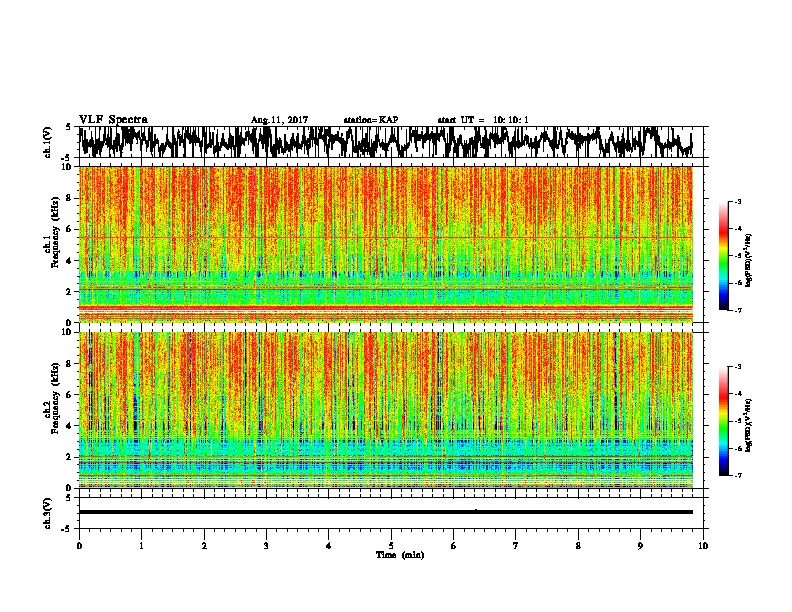Image resolution: width=792 pixels, height=612 pixels.
Task: Click the time axis tick label "4"
Action: coord(329,546)
